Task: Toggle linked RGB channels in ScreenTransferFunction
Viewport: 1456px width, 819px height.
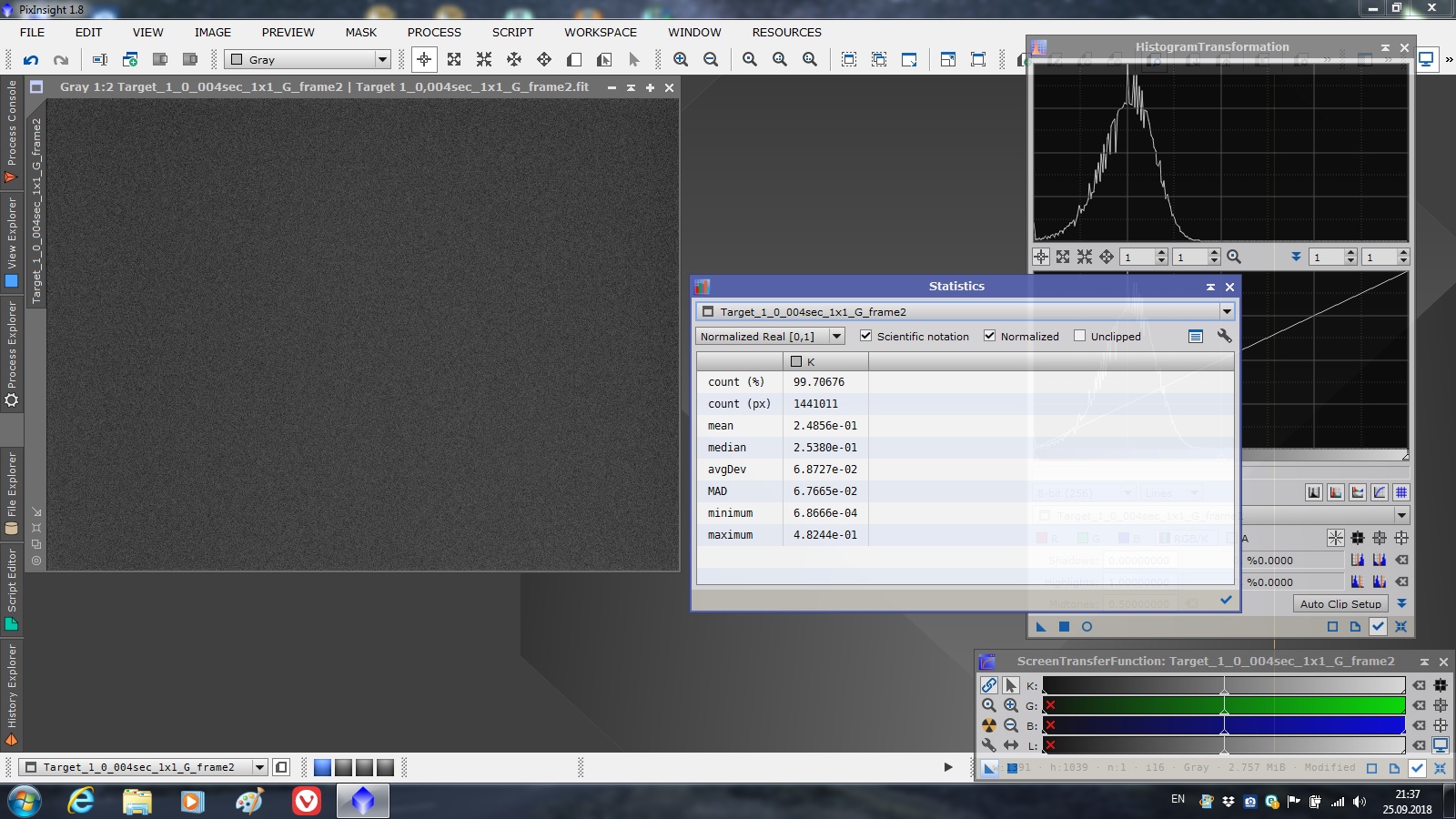Action: (x=989, y=685)
